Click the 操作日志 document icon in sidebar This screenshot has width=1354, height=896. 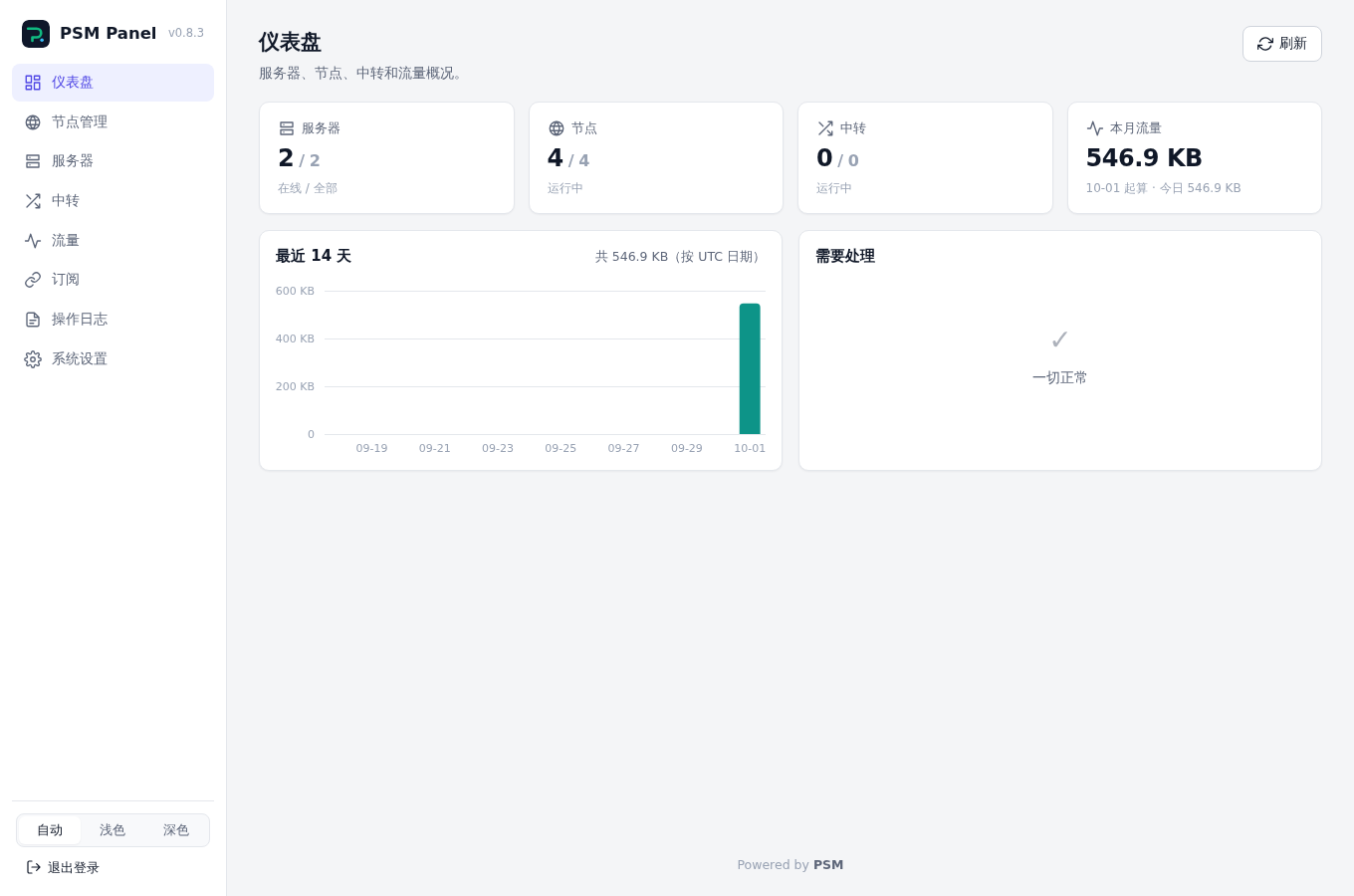(x=33, y=320)
